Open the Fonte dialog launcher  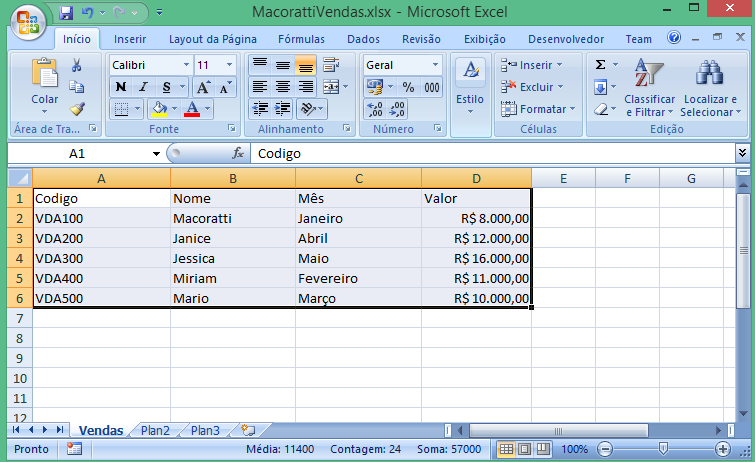[x=232, y=128]
